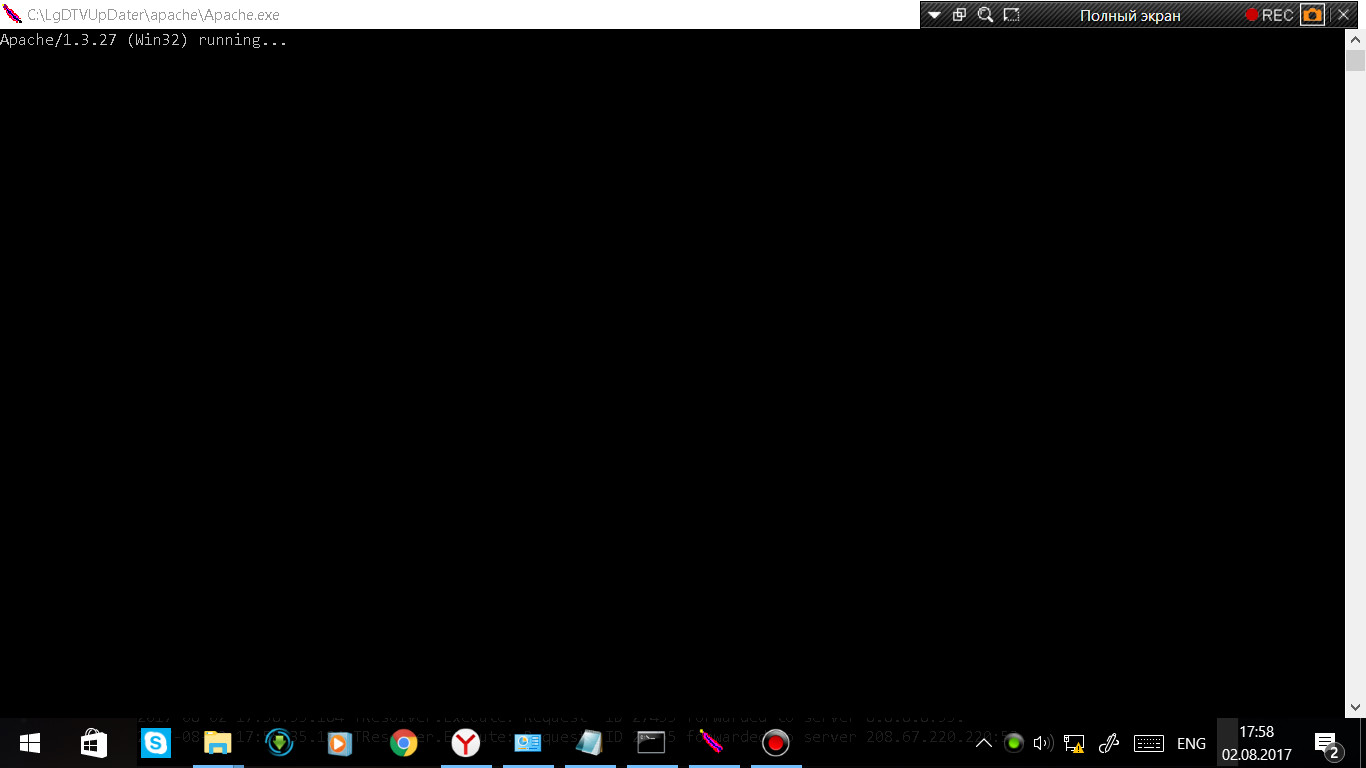Open Microsoft Store from the taskbar
Image resolution: width=1366 pixels, height=768 pixels.
[x=93, y=743]
